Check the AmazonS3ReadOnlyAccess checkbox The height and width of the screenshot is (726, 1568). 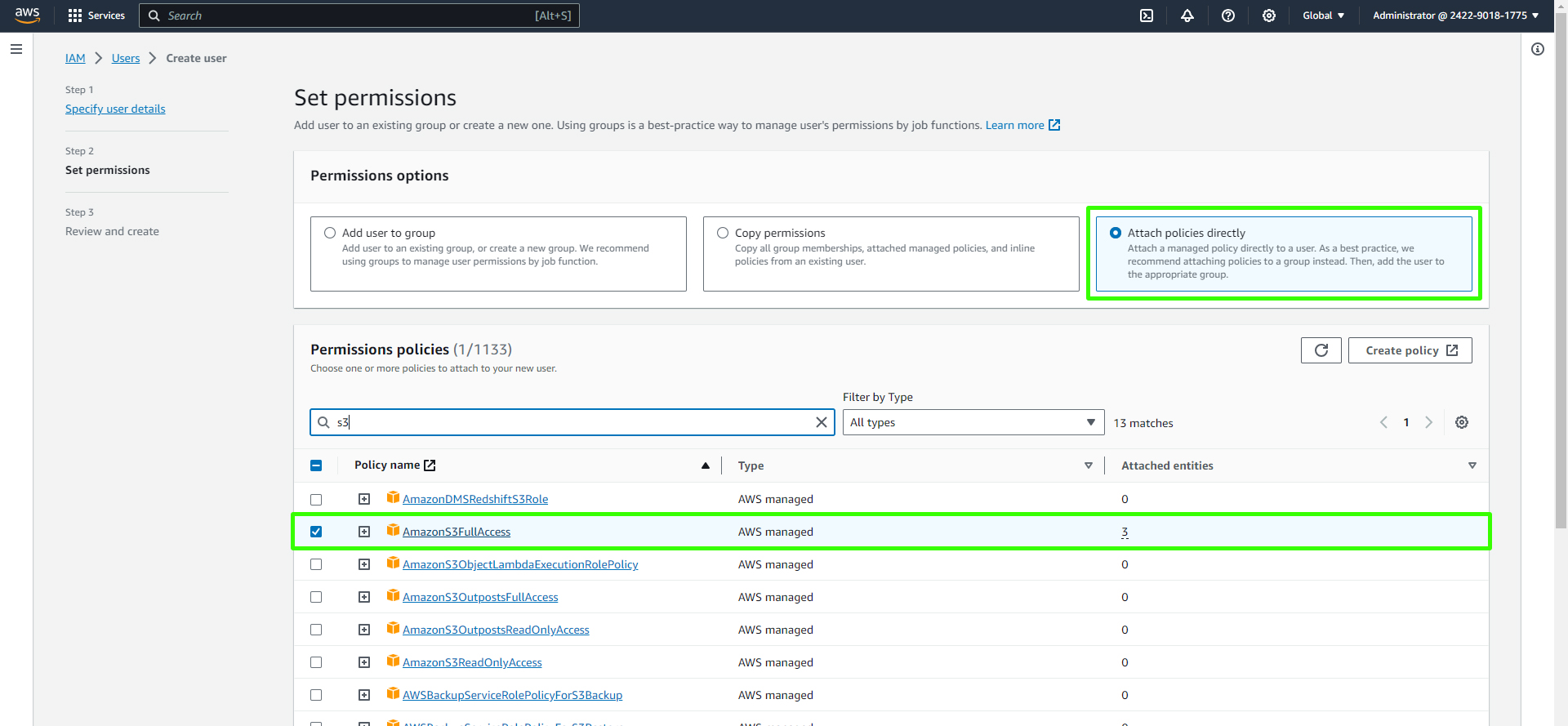point(316,662)
